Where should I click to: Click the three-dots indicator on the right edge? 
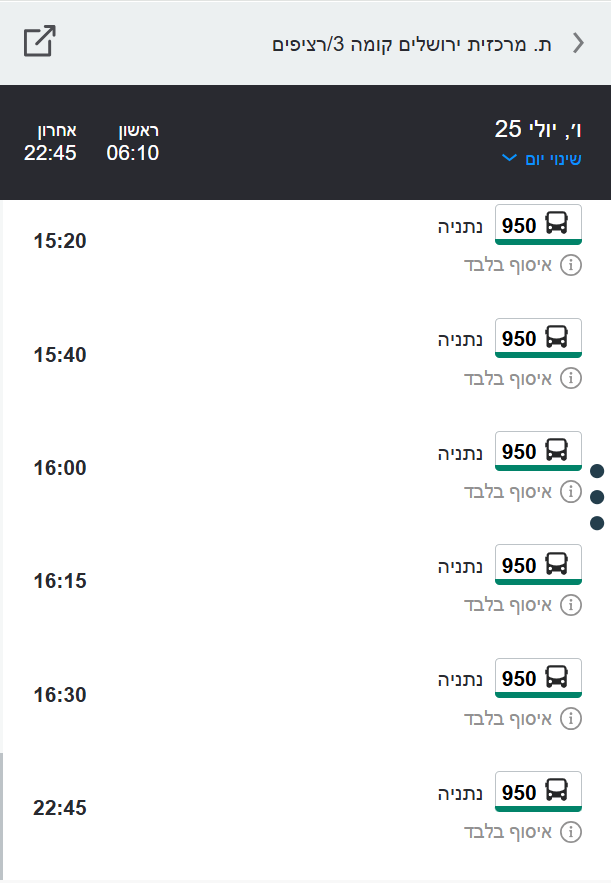[598, 496]
